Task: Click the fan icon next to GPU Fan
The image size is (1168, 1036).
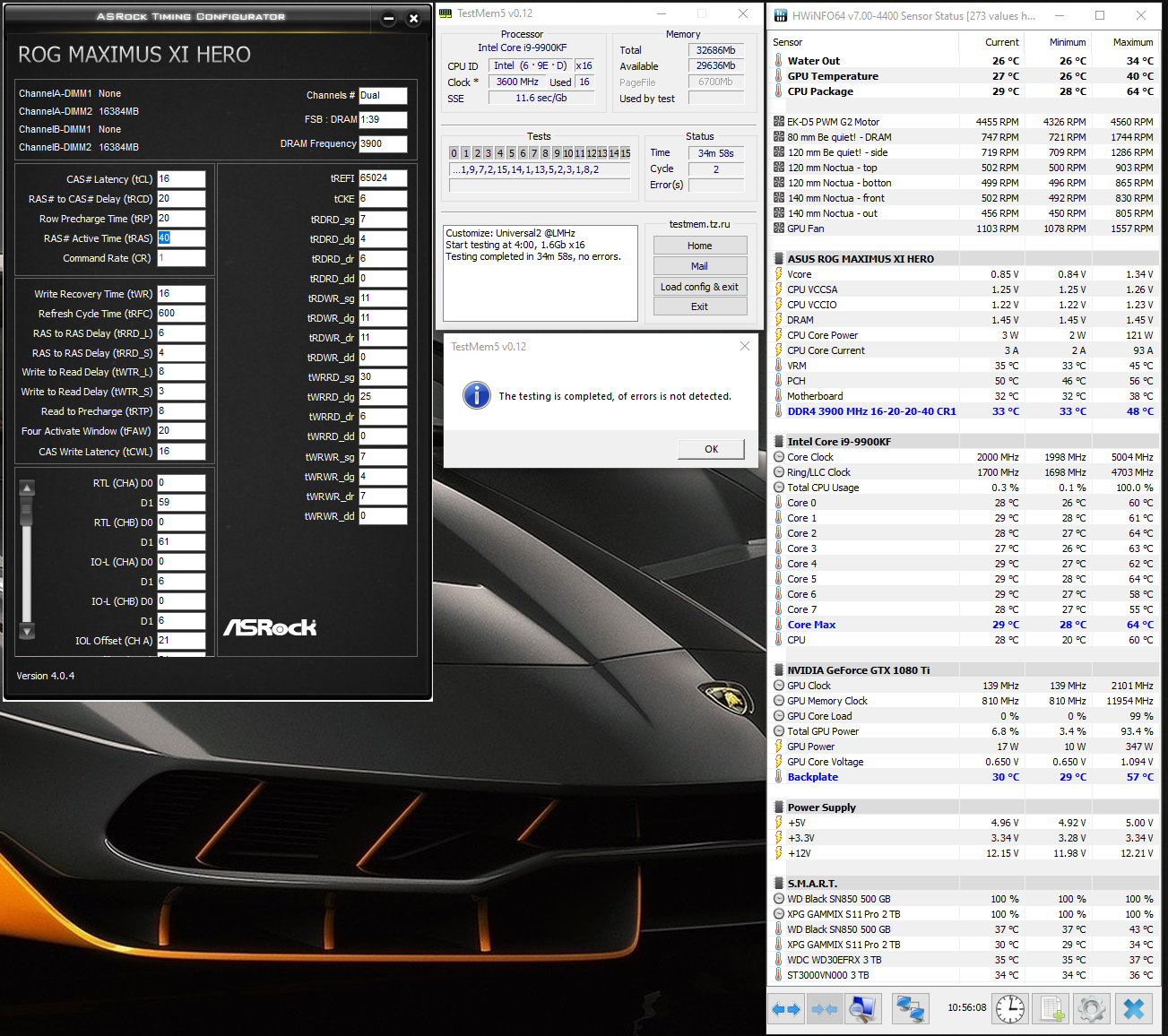Action: 779,229
